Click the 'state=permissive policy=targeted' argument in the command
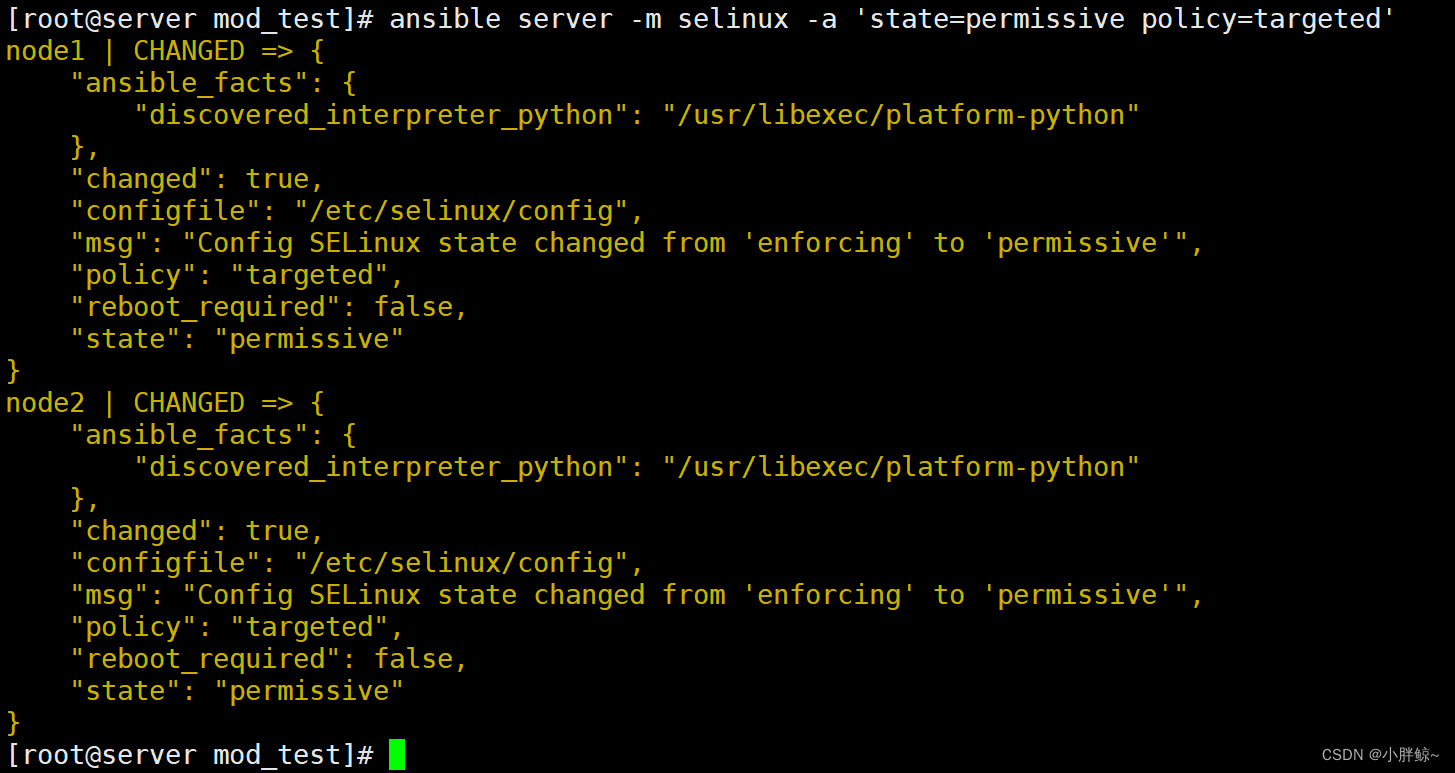This screenshot has width=1455, height=773. point(1133,19)
